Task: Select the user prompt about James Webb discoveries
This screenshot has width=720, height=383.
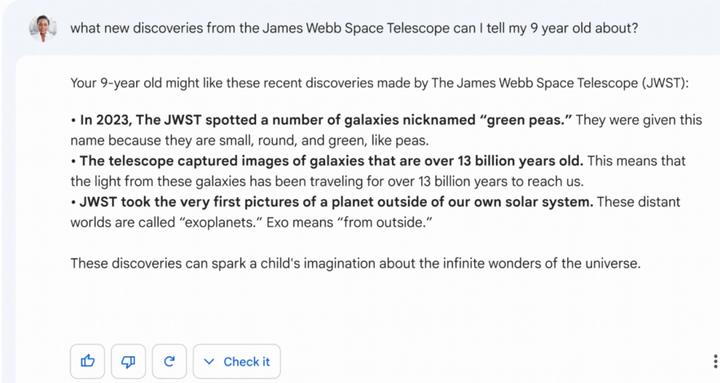Action: tap(354, 28)
